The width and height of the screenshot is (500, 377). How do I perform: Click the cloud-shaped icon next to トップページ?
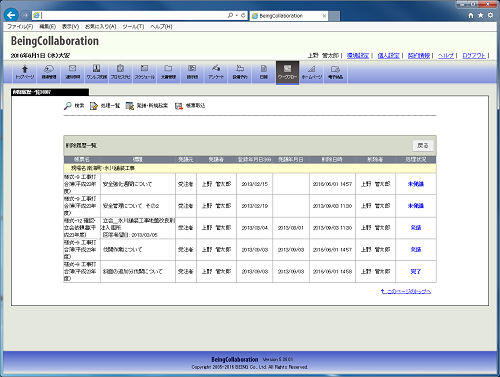49,69
